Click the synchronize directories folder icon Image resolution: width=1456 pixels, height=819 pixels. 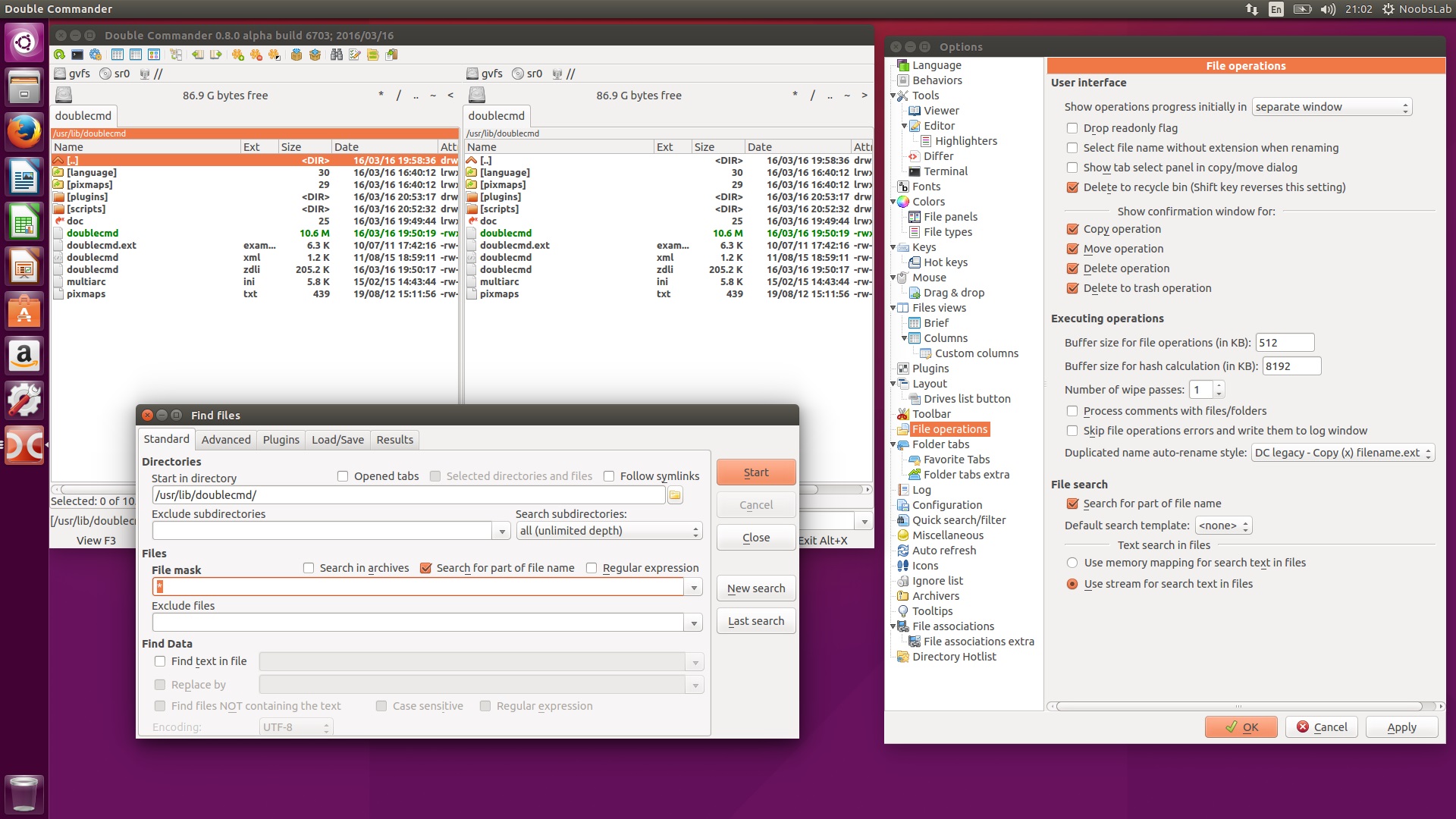coord(373,55)
